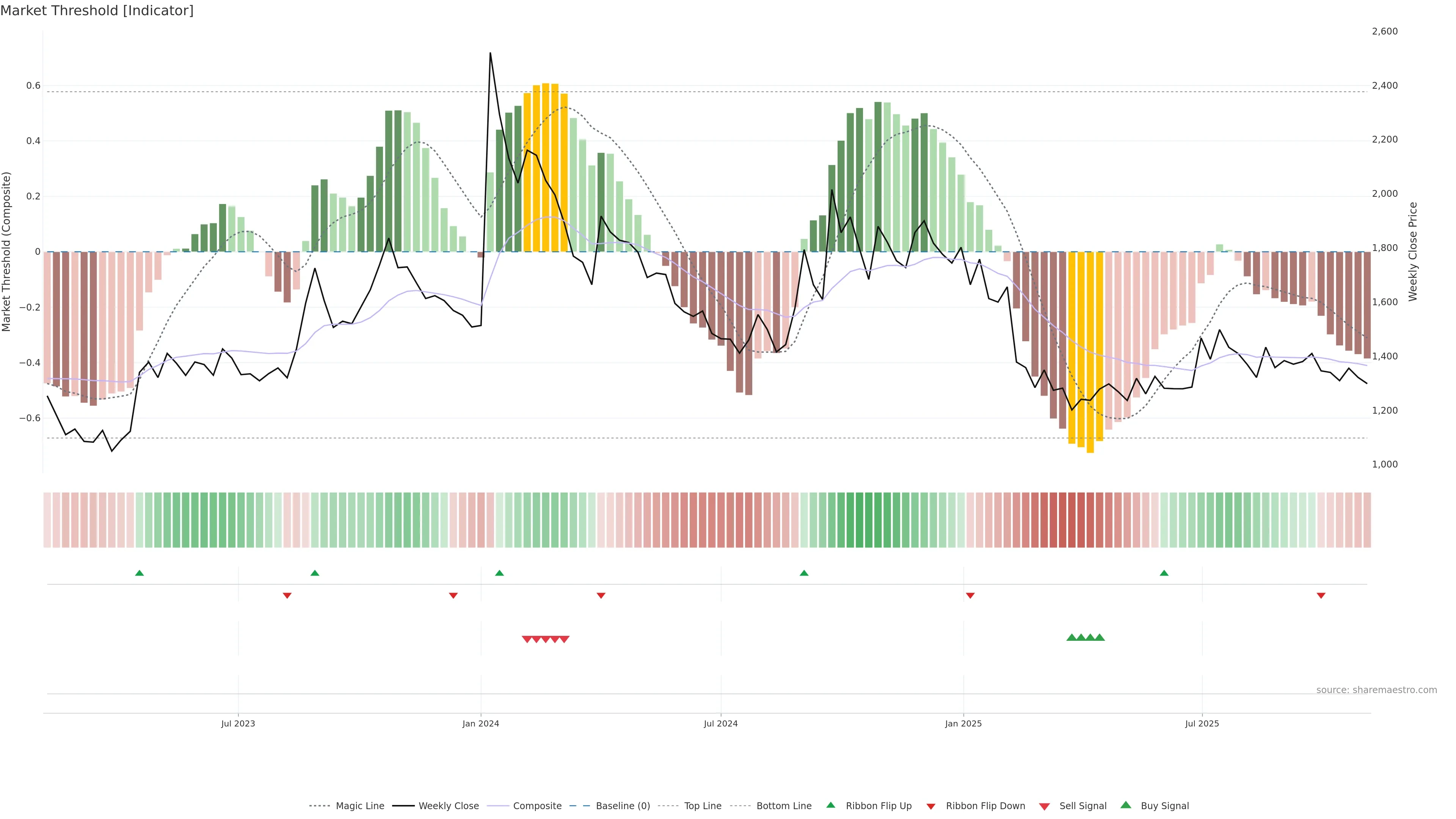This screenshot has height=819, width=1456.
Task: Click Ribbon Flip Down legend triangle icon
Action: [x=930, y=806]
